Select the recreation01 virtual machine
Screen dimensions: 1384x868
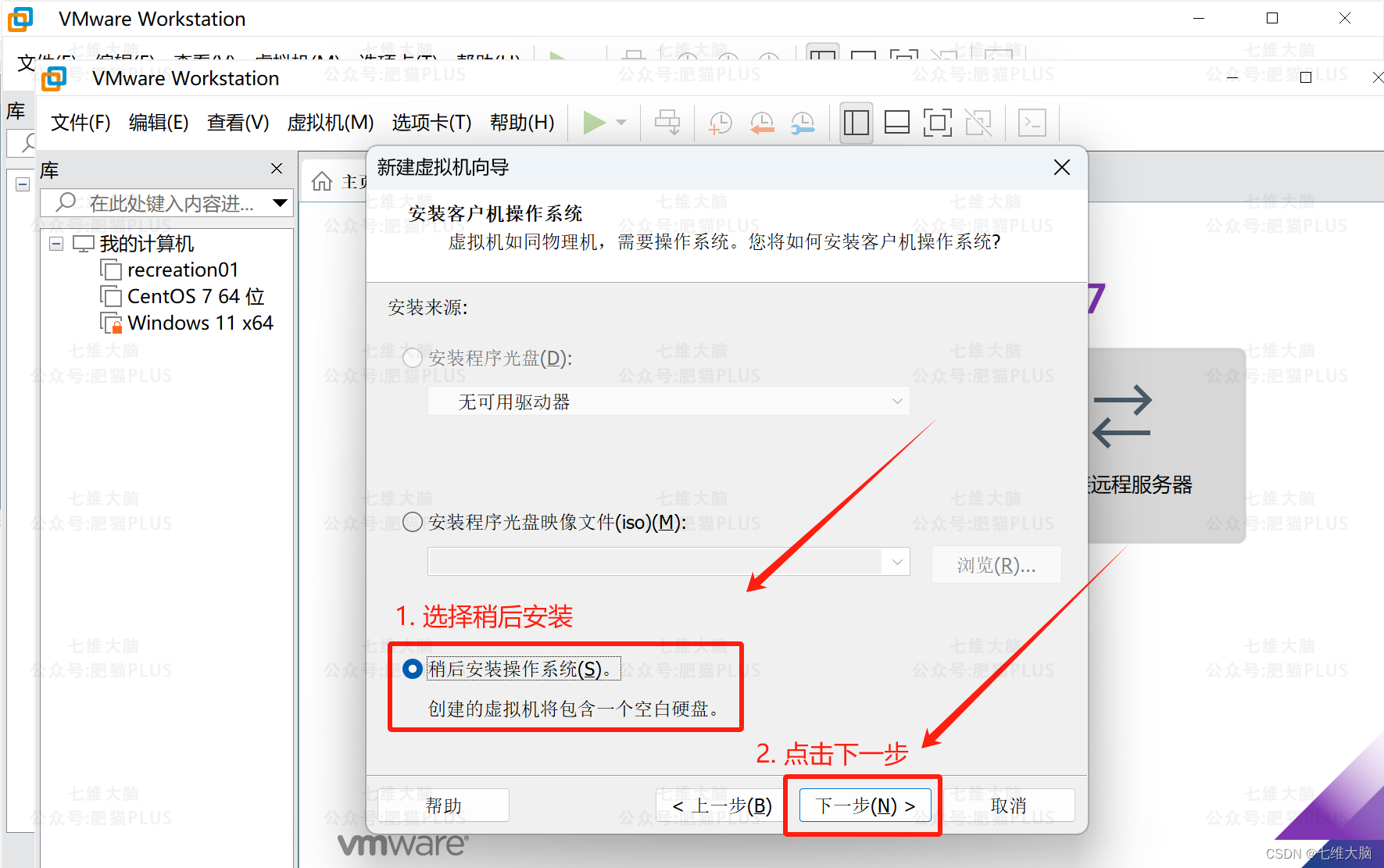coord(182,270)
